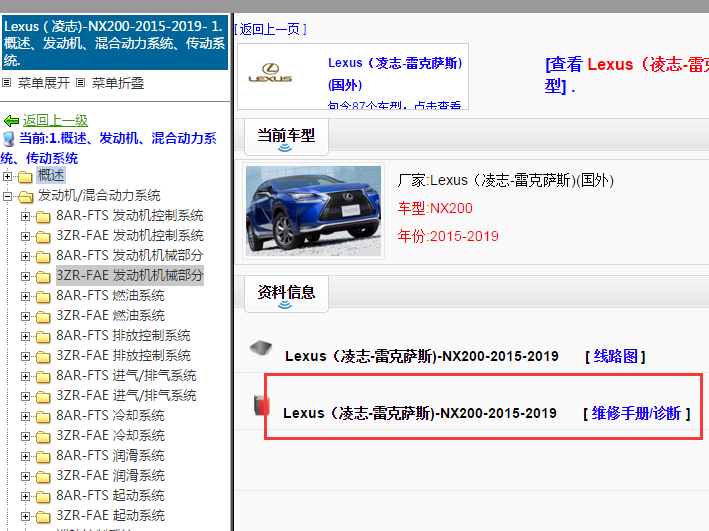Click folder icon for 3ZR-FAE 发动机控制系统
The width and height of the screenshot is (709, 531).
43,237
